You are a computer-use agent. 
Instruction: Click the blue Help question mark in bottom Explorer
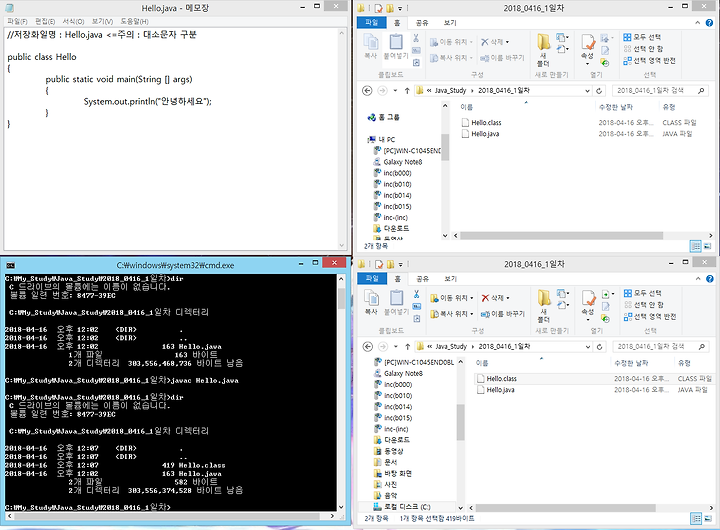710,279
